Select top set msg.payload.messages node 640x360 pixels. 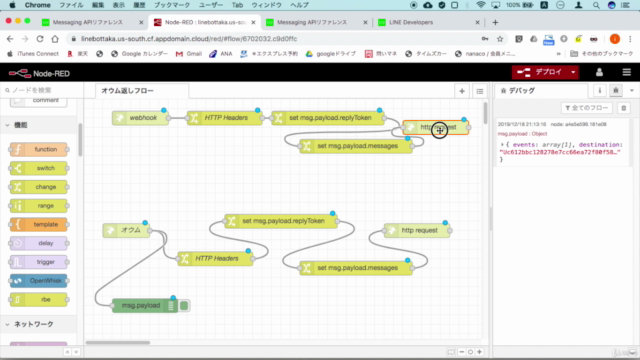356,146
